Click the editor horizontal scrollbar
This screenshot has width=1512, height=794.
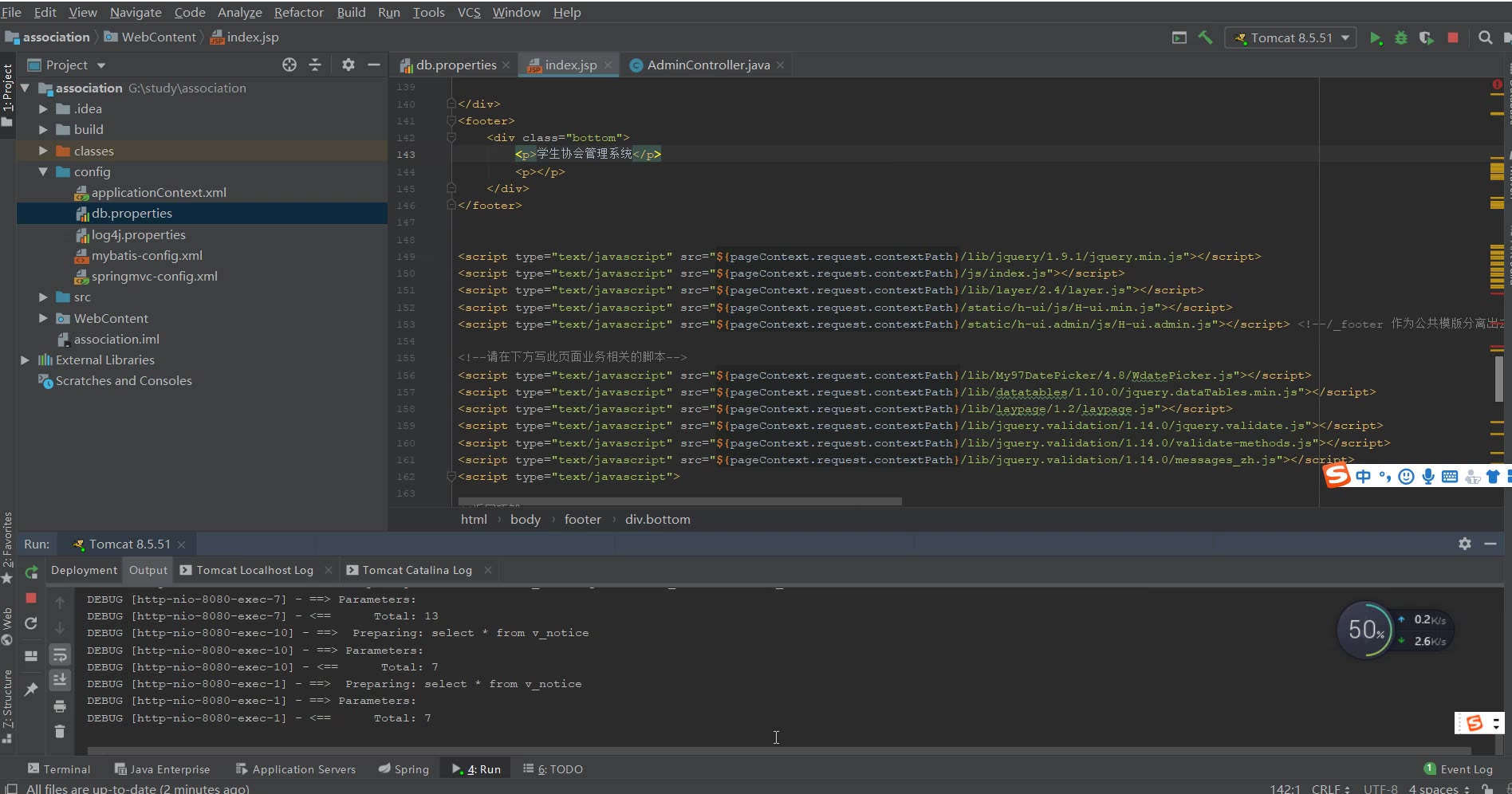679,501
